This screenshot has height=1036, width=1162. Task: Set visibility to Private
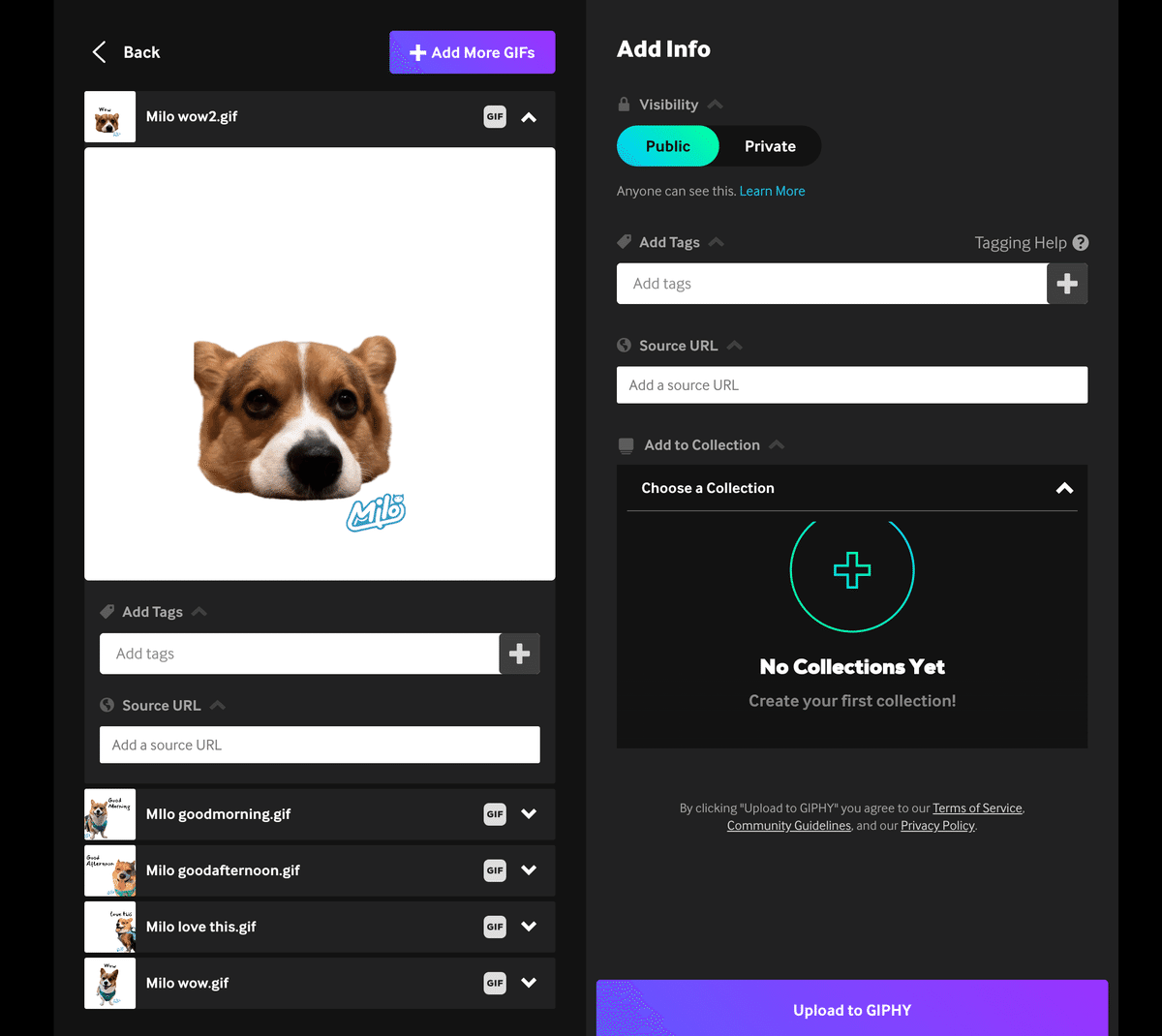770,146
